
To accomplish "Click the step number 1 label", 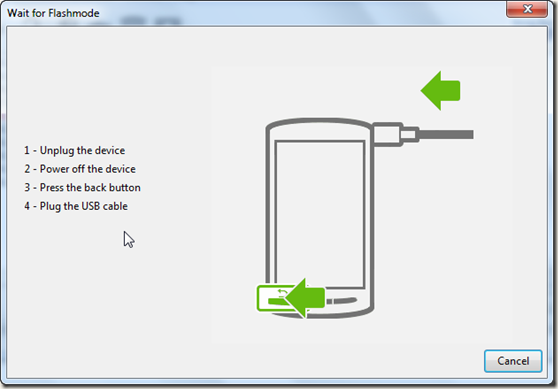I will tap(27, 150).
